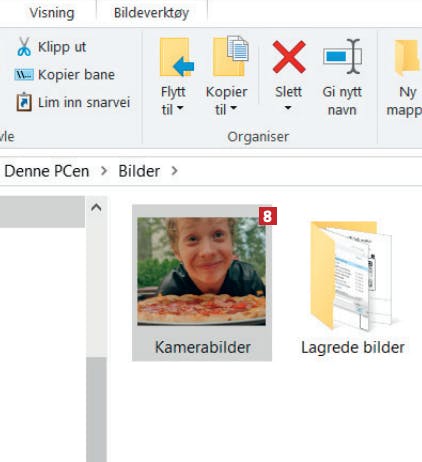Open the Slett dropdown arrow
This screenshot has width=422, height=462.
(288, 108)
